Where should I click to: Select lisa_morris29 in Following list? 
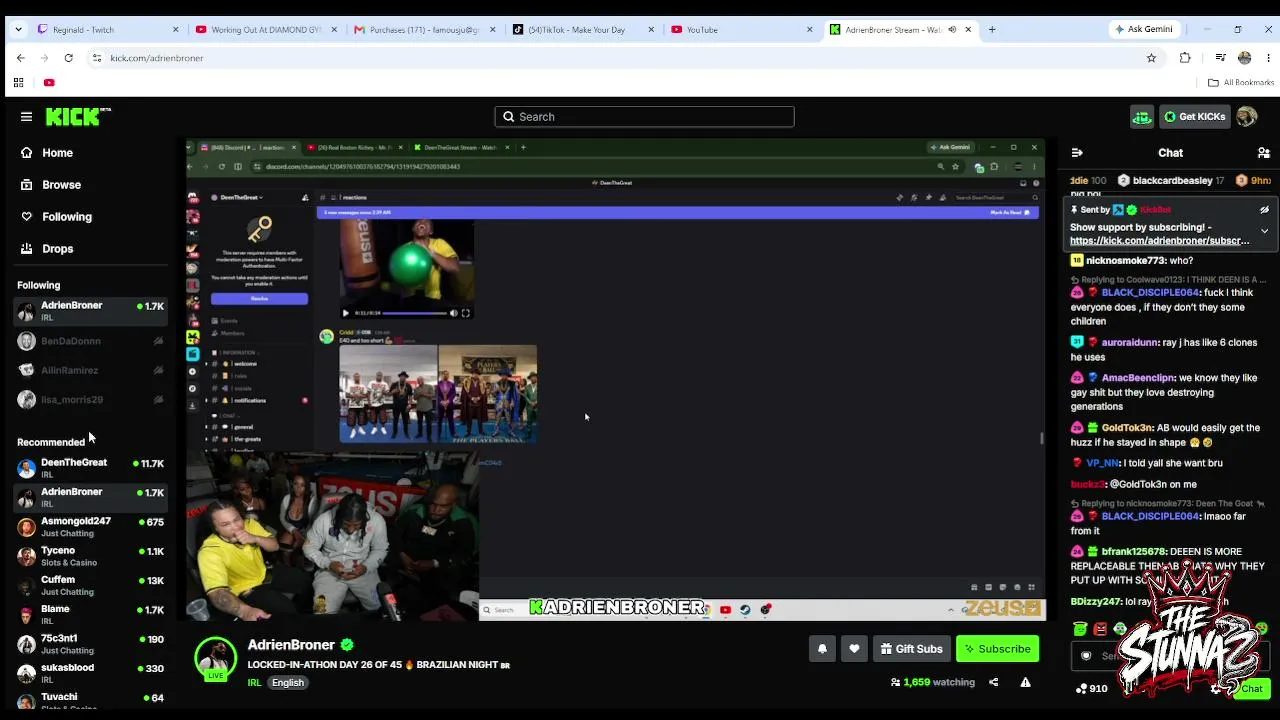(x=90, y=400)
